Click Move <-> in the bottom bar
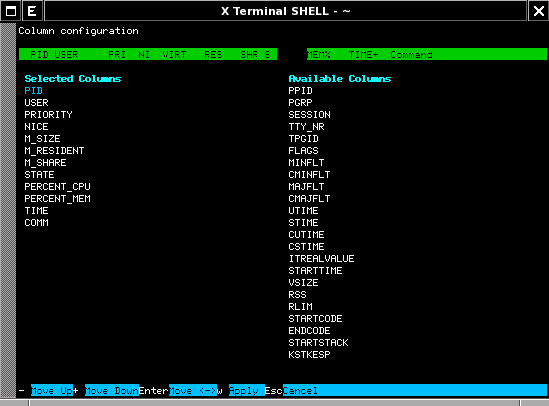Viewport: 549px width, 406px height. click(193, 390)
